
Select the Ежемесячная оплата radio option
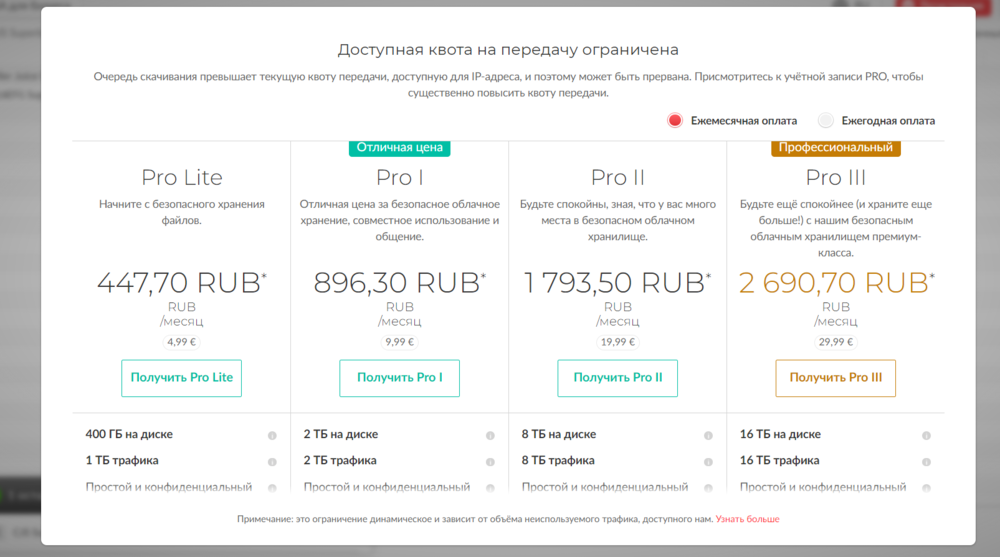click(x=675, y=121)
